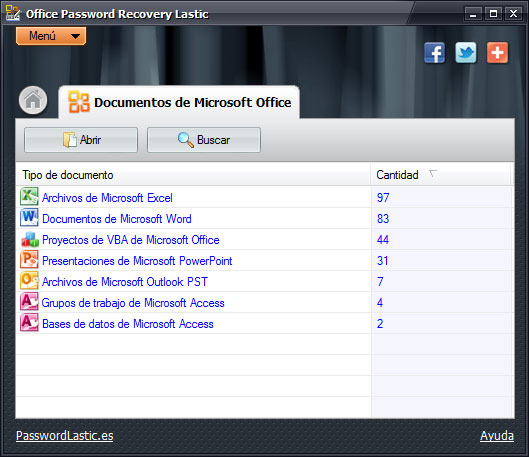Click the Facebook share icon
The image size is (529, 457).
(435, 53)
